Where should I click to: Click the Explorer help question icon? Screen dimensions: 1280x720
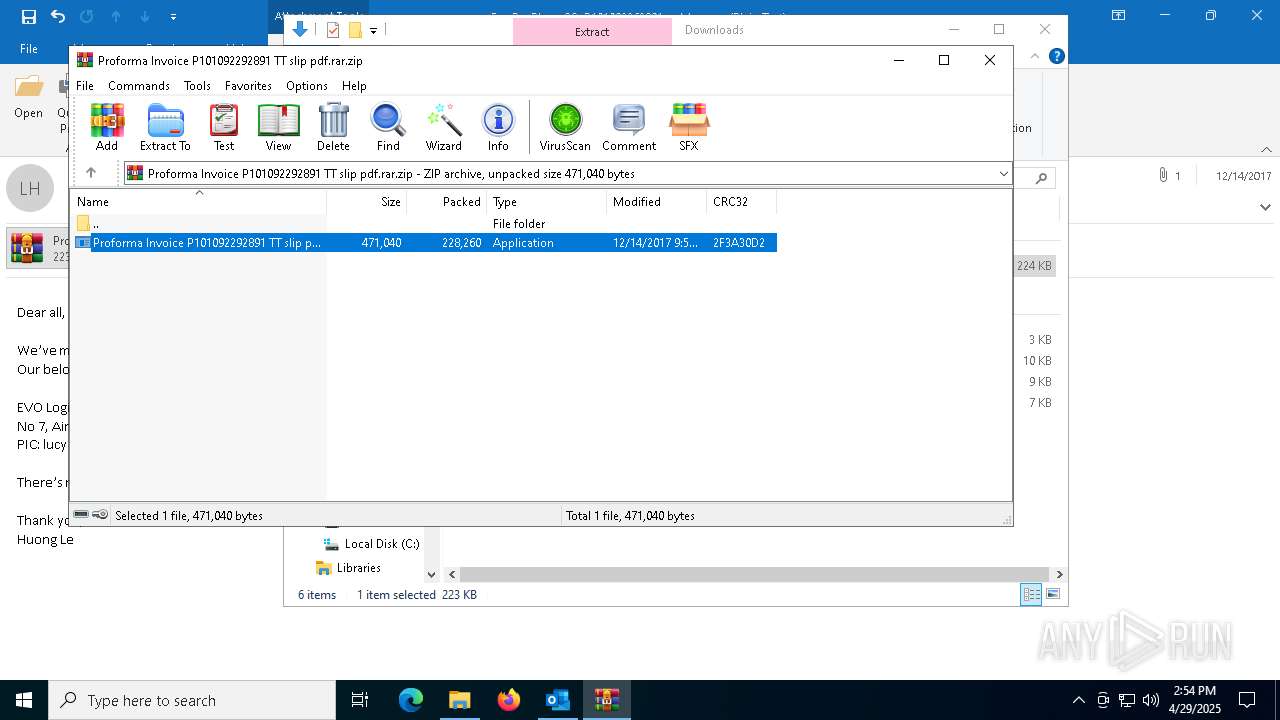point(1056,56)
